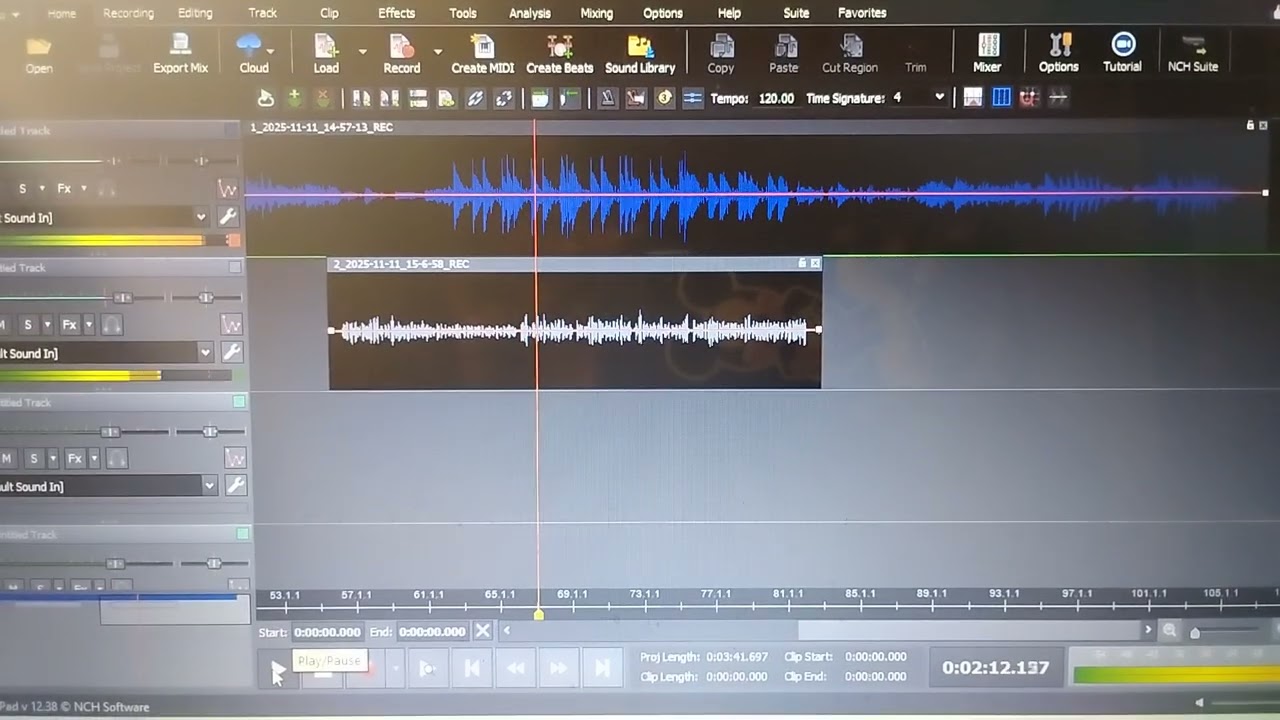The height and width of the screenshot is (720, 1280).
Task: Open third track Sound In input dropdown
Action: 209,485
